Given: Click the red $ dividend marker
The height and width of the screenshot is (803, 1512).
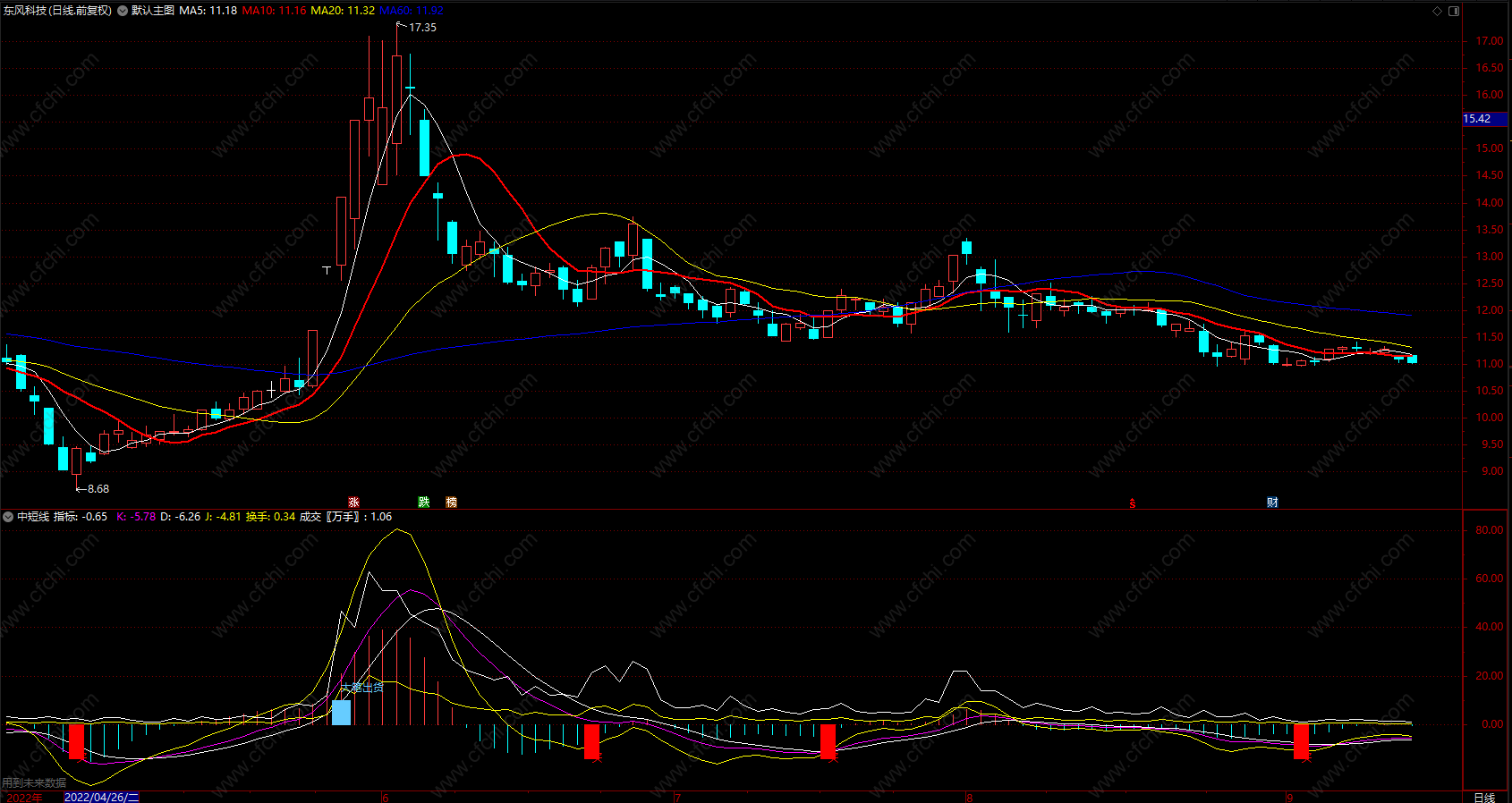Looking at the screenshot, I should pos(1133,503).
